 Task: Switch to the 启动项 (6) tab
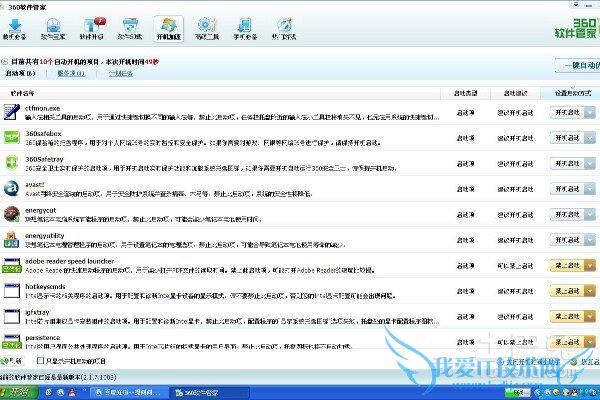[x=20, y=73]
